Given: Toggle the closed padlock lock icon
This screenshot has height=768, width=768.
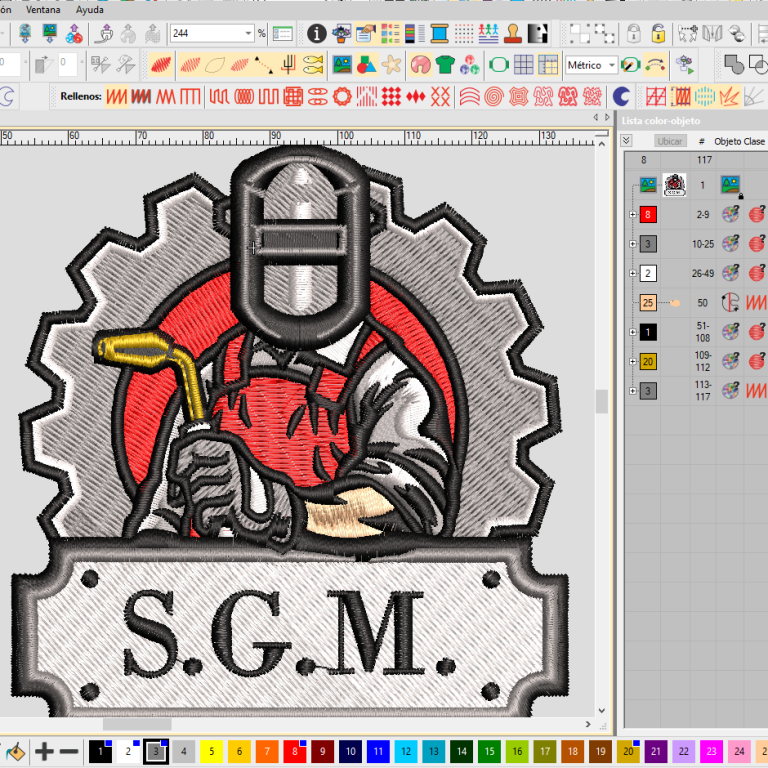Looking at the screenshot, I should click(634, 33).
